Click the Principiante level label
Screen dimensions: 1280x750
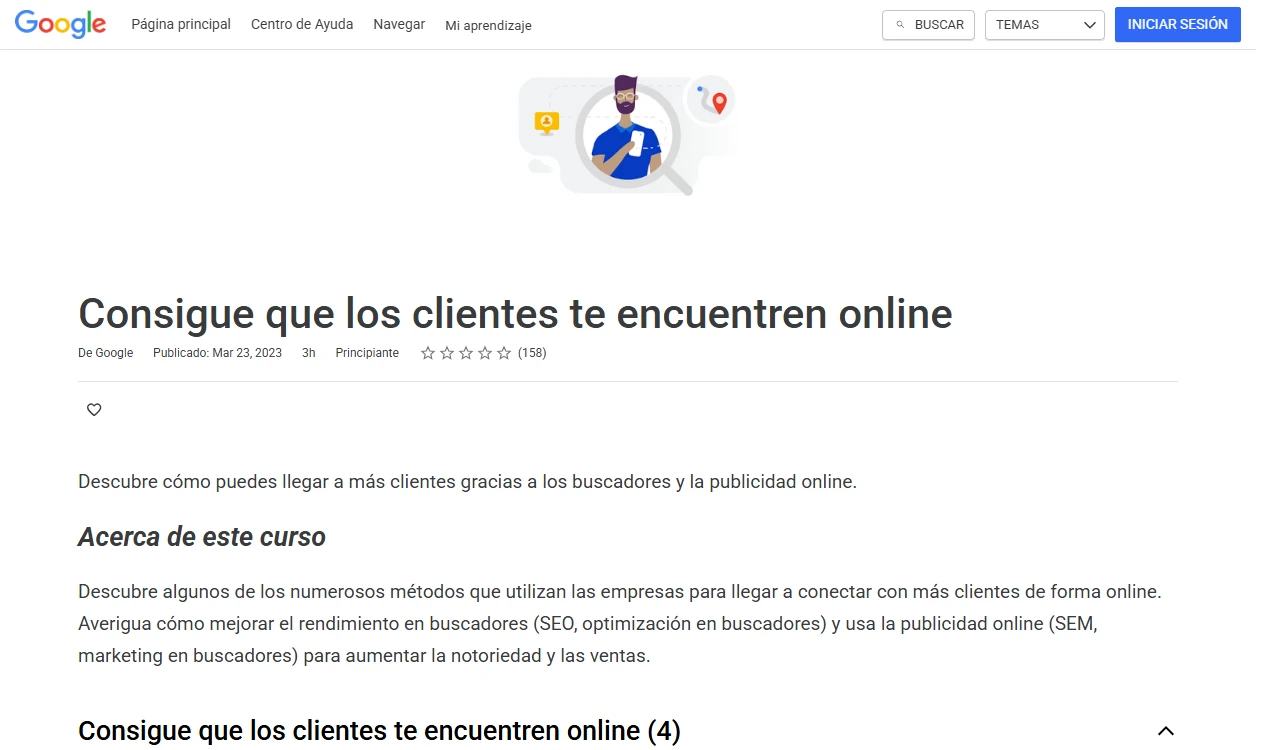367,353
